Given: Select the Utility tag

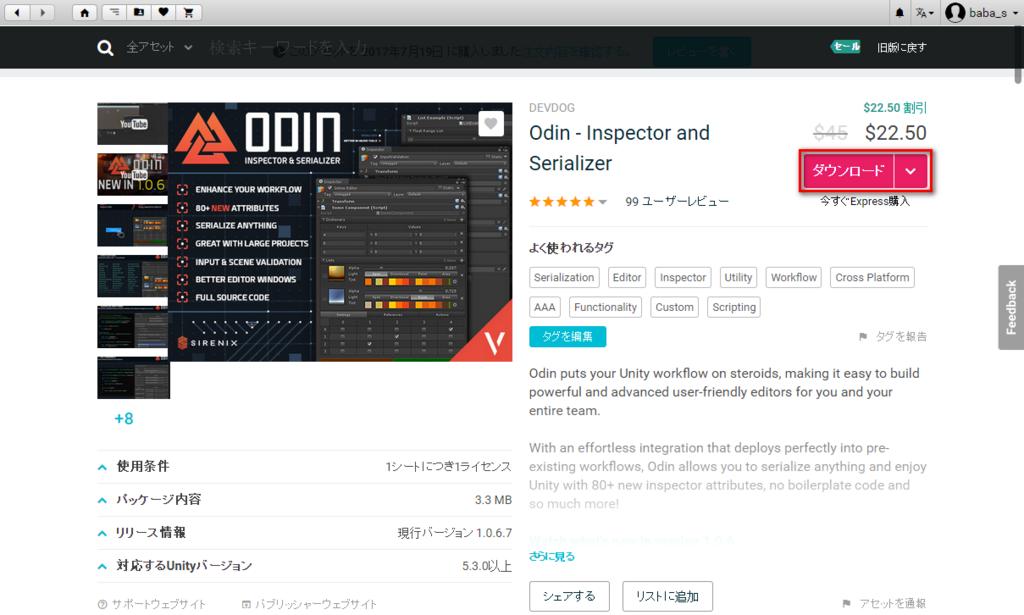Looking at the screenshot, I should pos(738,277).
